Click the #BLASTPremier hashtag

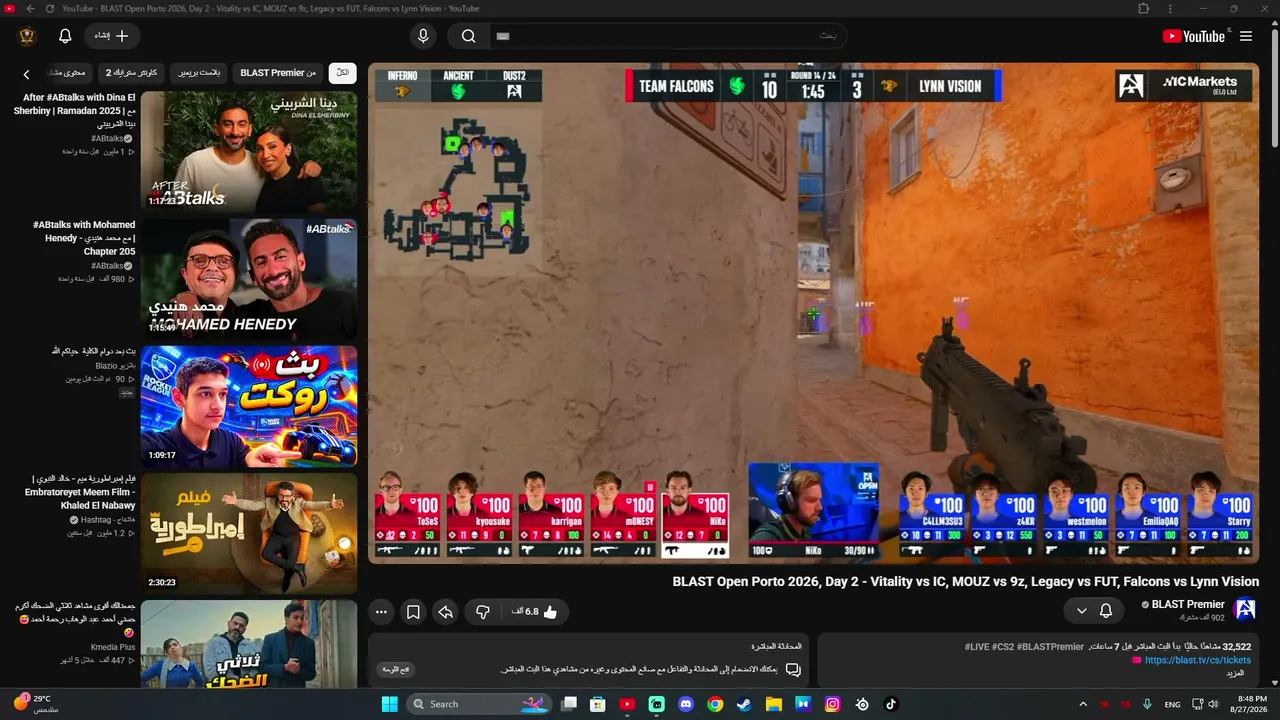(x=1050, y=647)
